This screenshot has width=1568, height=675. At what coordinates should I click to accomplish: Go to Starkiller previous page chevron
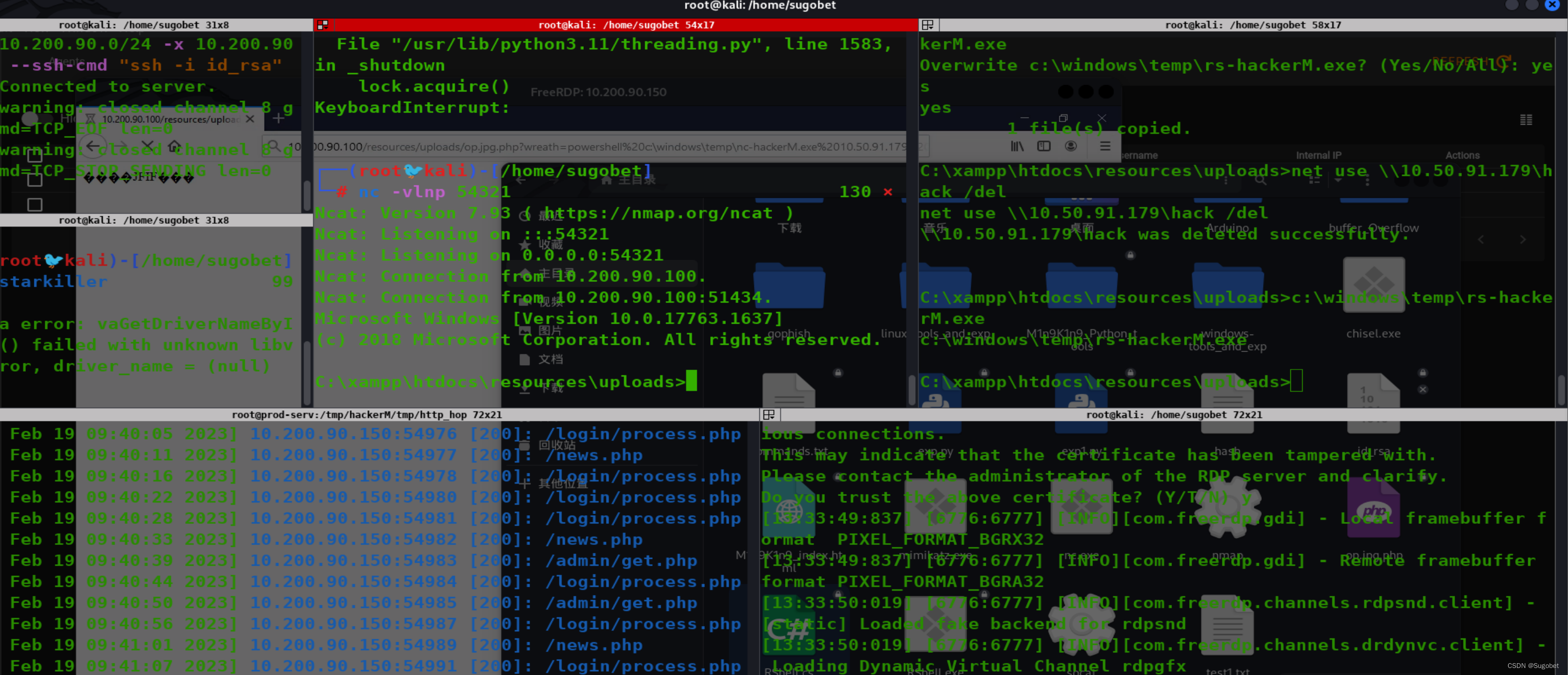(1480, 239)
